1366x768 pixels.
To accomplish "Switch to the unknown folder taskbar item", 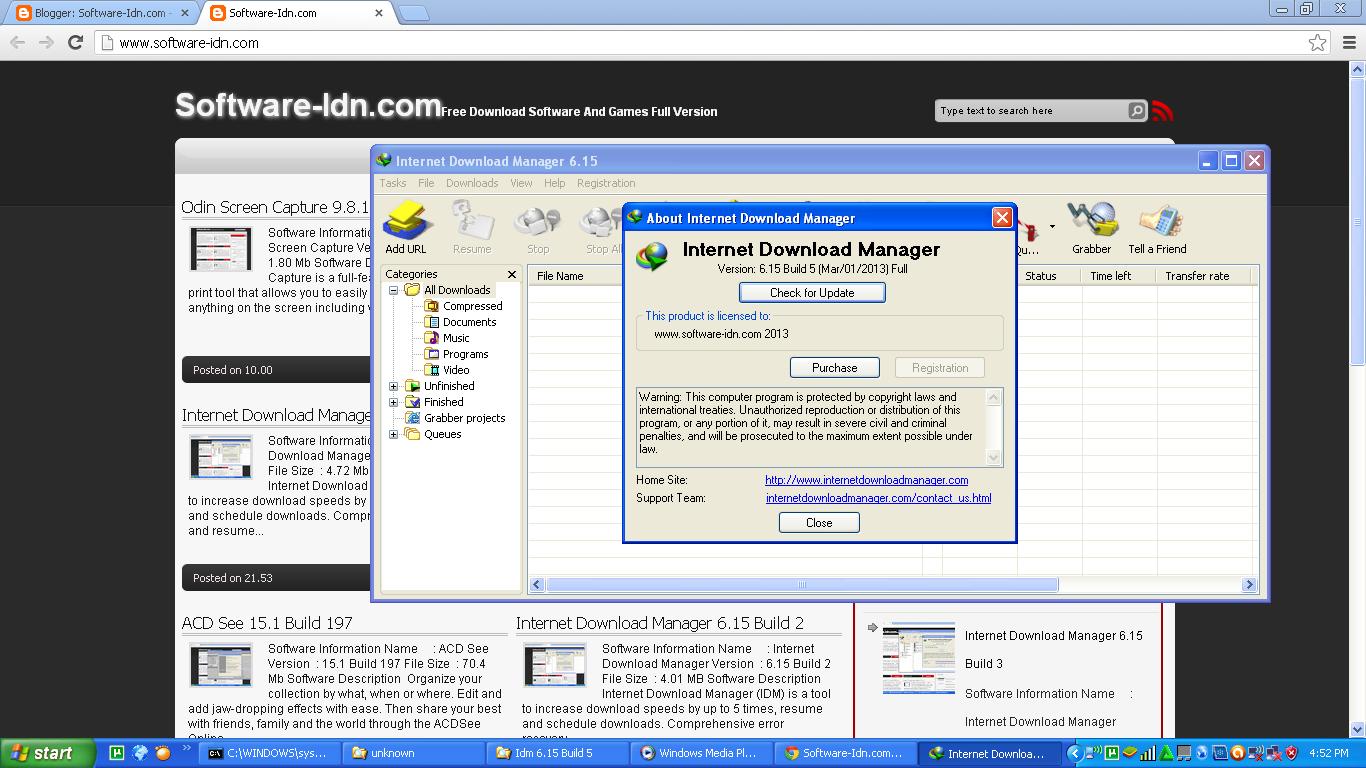I will coord(412,753).
